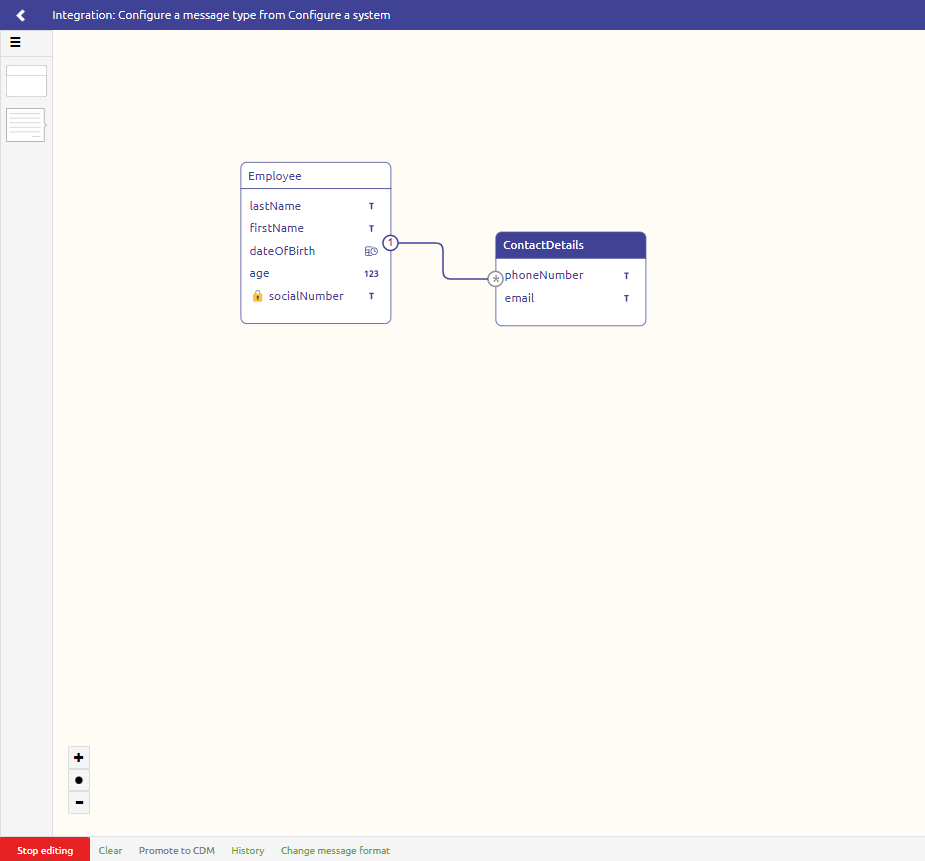
Task: Click the back chevron in the title bar
Action: pos(20,15)
